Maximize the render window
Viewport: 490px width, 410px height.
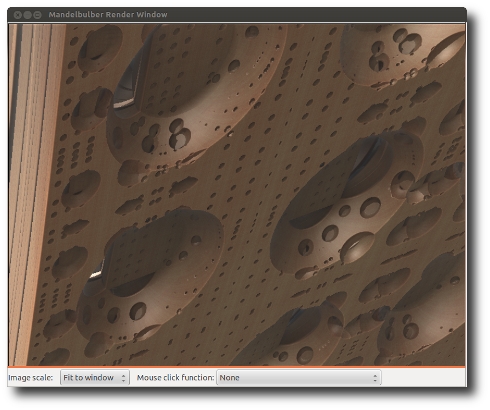point(38,15)
